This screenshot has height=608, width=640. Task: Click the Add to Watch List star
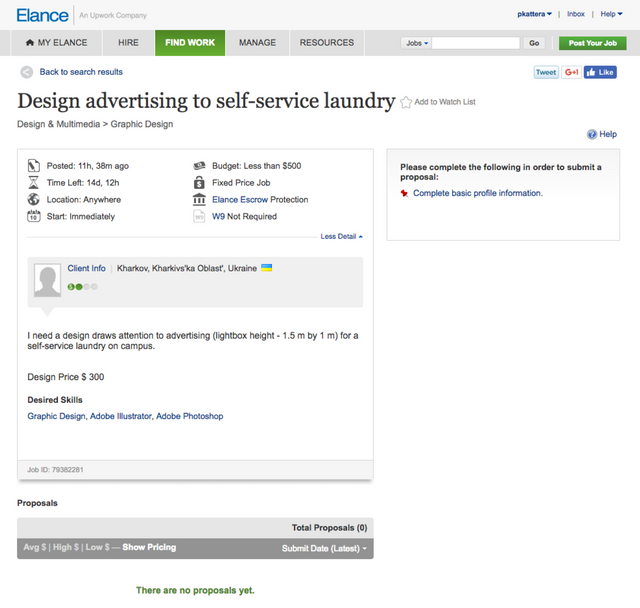tap(406, 102)
